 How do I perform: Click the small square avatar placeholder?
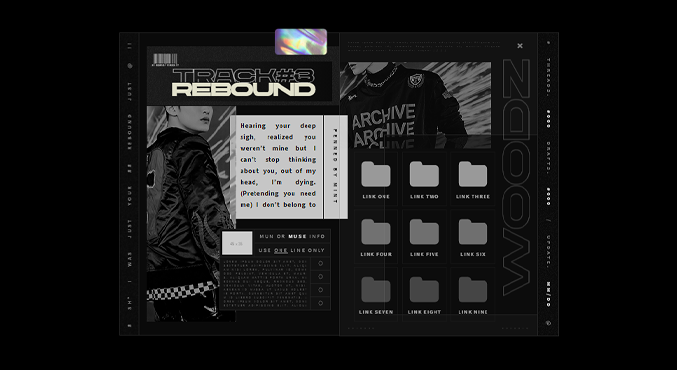point(237,243)
